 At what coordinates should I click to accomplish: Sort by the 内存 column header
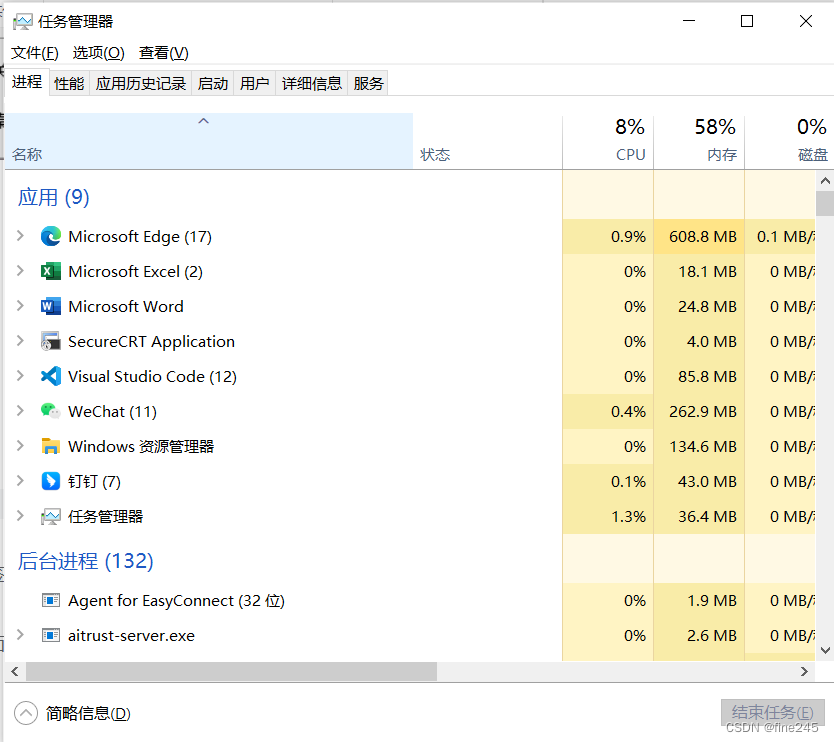(x=699, y=141)
